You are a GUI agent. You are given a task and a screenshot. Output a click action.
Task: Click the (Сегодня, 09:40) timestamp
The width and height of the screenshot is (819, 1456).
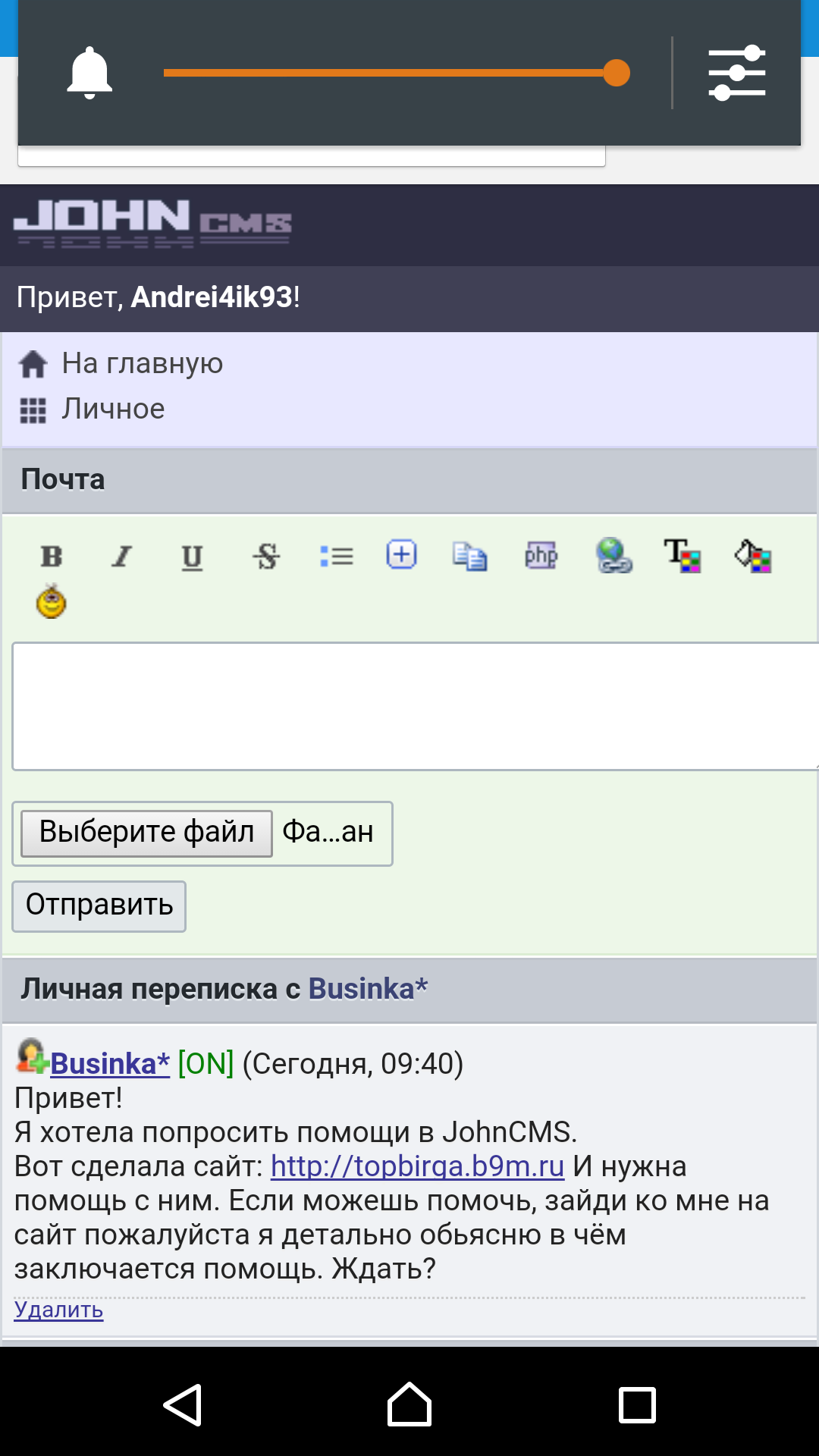tap(353, 1064)
